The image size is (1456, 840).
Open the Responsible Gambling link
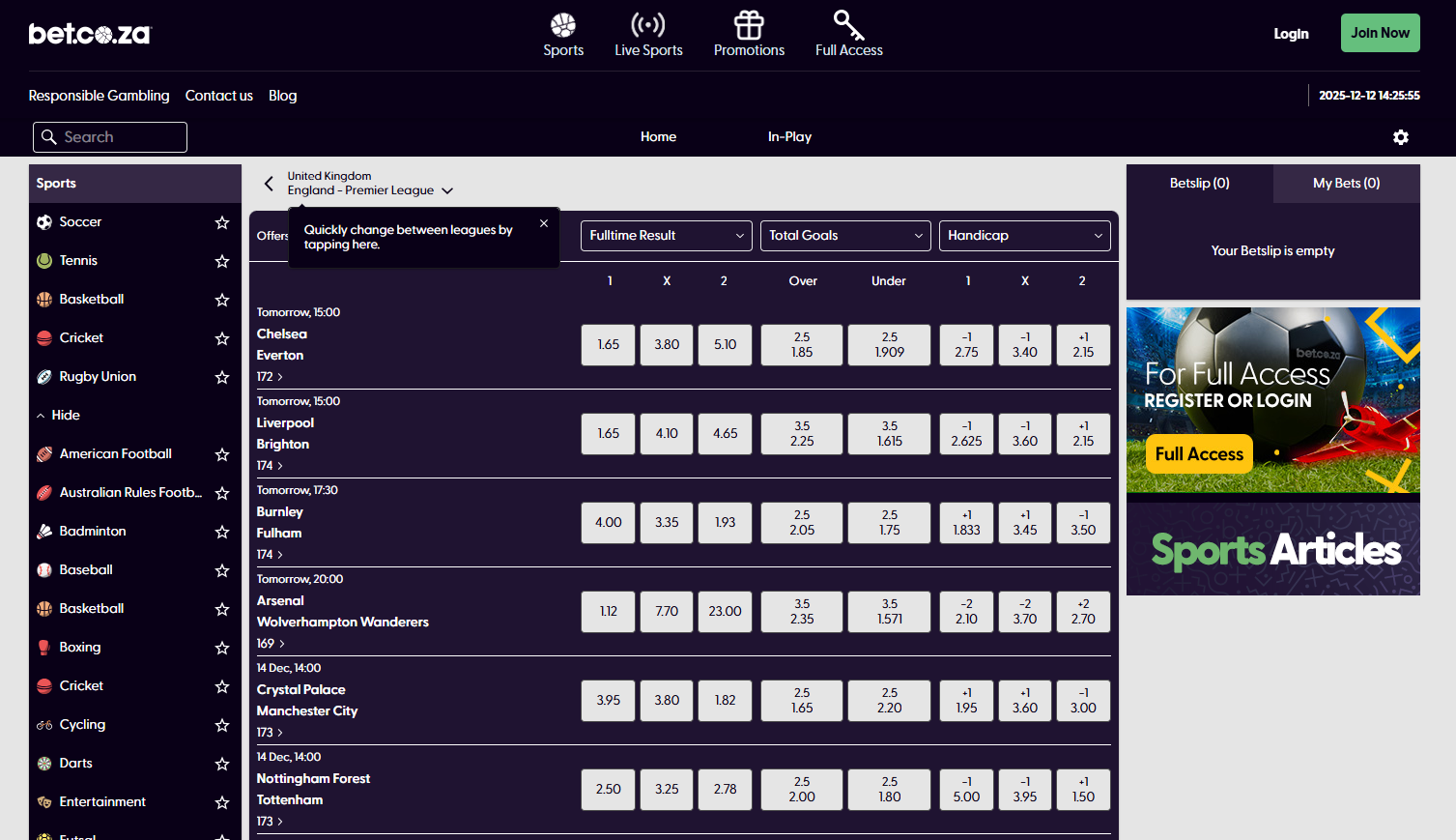98,95
